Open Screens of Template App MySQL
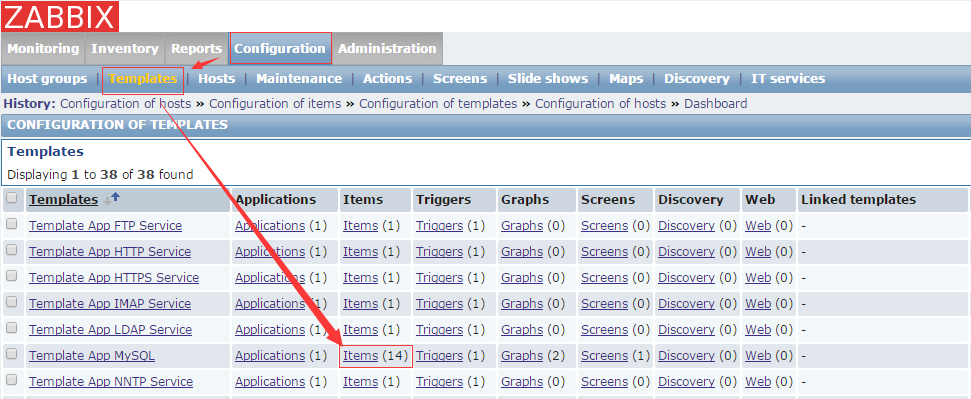 pos(604,356)
